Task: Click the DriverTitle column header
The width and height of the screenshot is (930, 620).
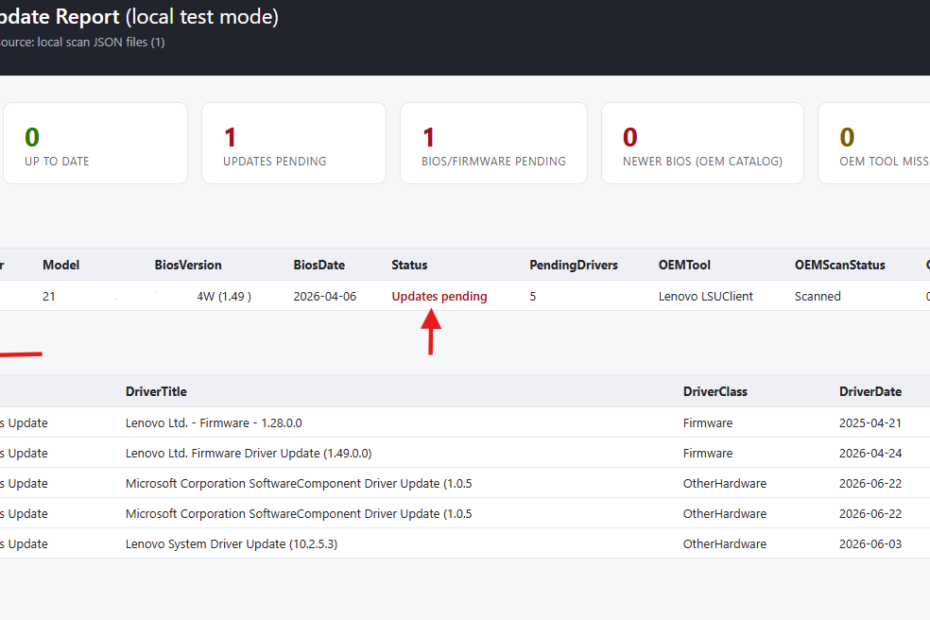Action: (156, 392)
